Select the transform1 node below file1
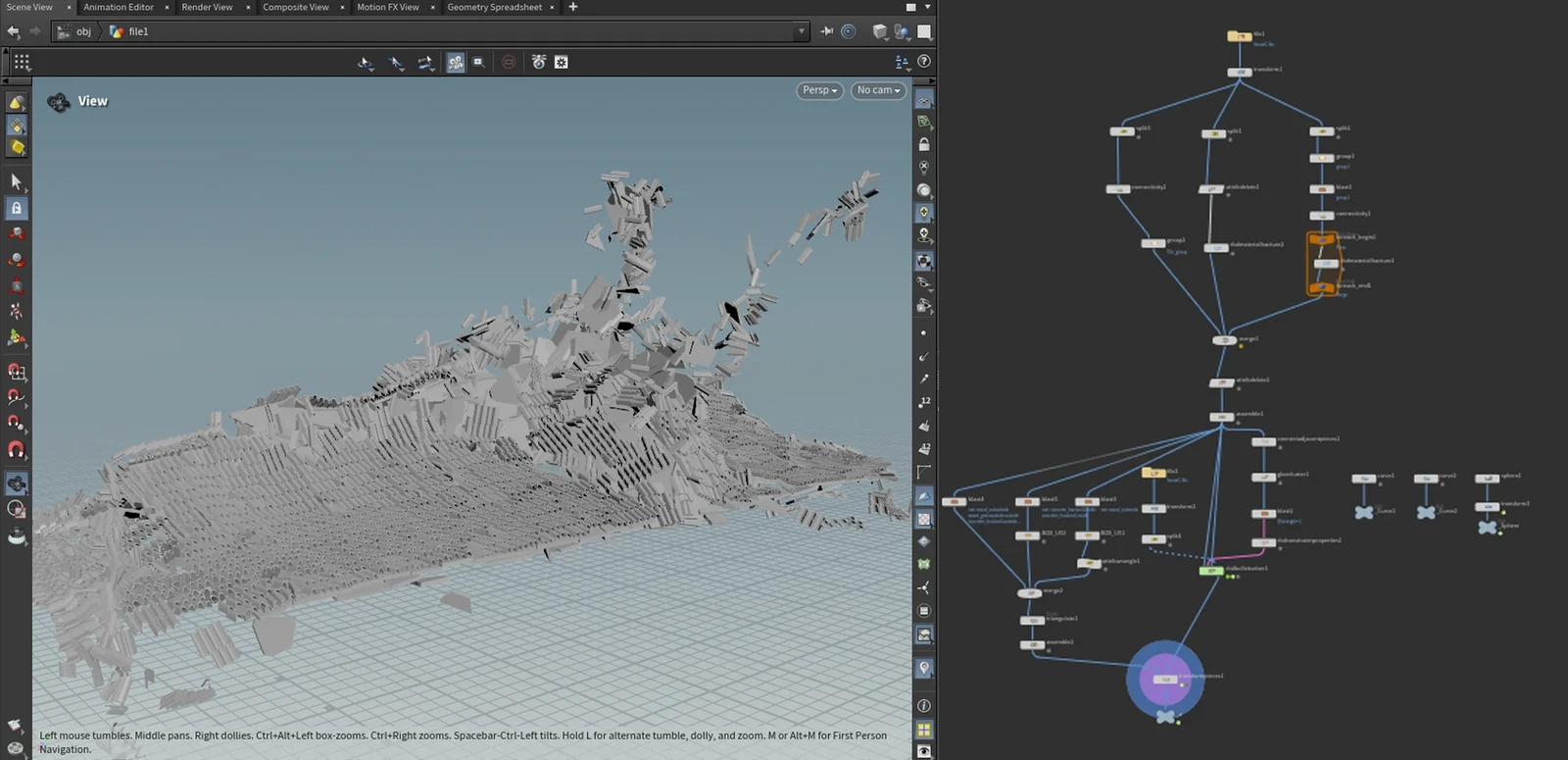Image resolution: width=1568 pixels, height=760 pixels. pyautogui.click(x=1240, y=72)
